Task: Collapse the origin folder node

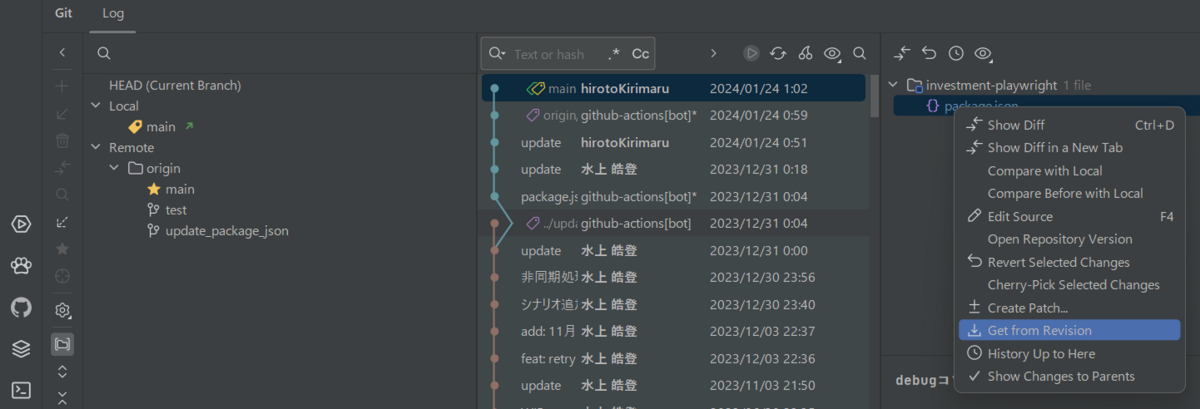Action: click(115, 168)
